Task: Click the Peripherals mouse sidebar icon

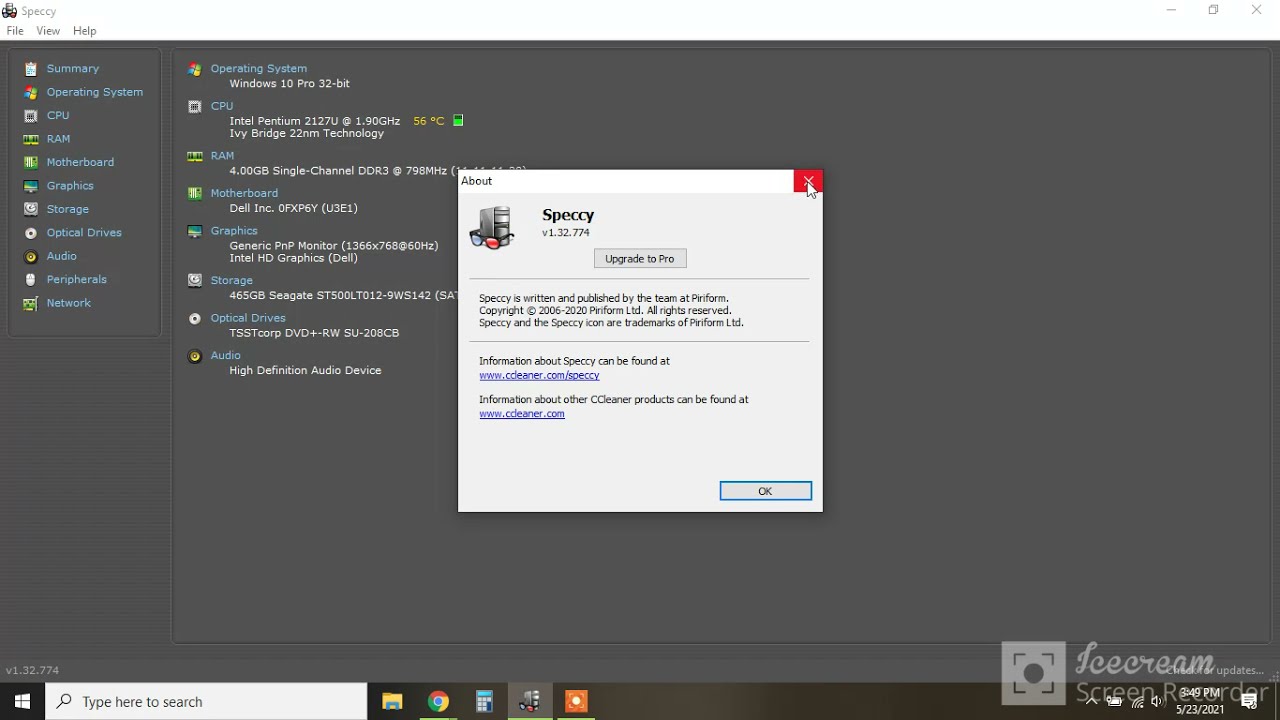Action: [x=31, y=280]
